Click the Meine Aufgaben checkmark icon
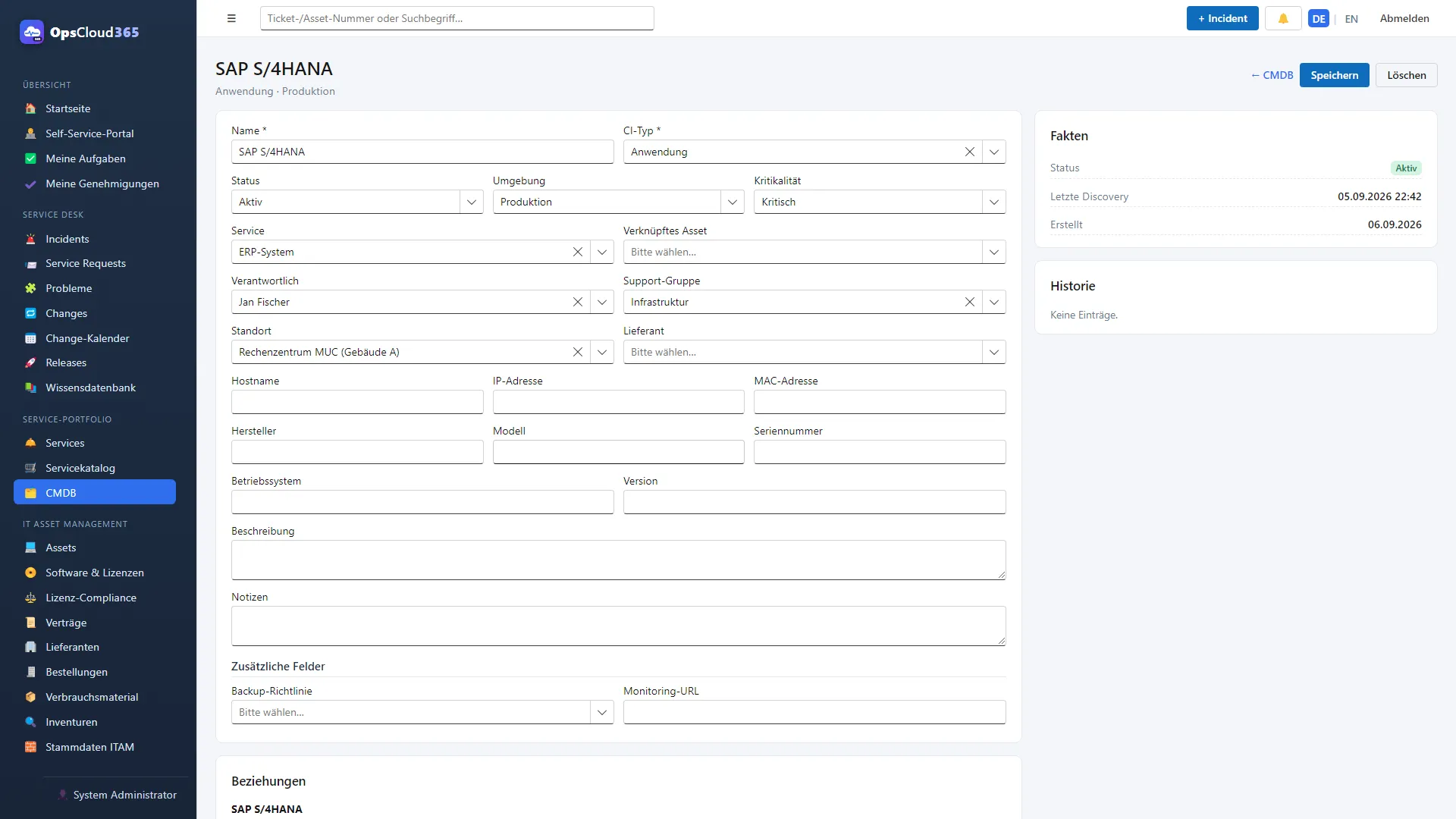 [30, 158]
